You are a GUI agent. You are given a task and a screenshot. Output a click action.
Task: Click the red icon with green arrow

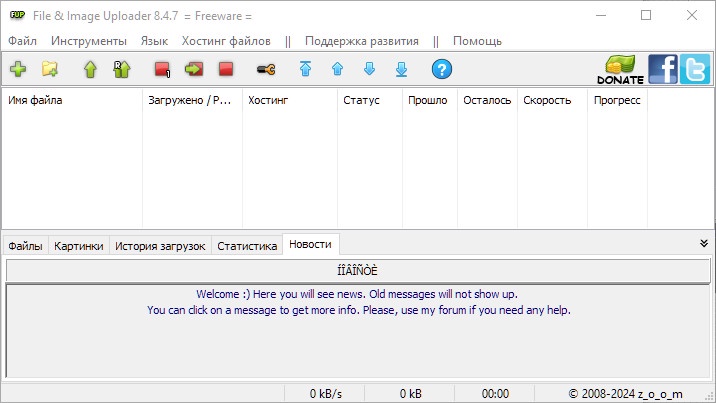(x=194, y=69)
